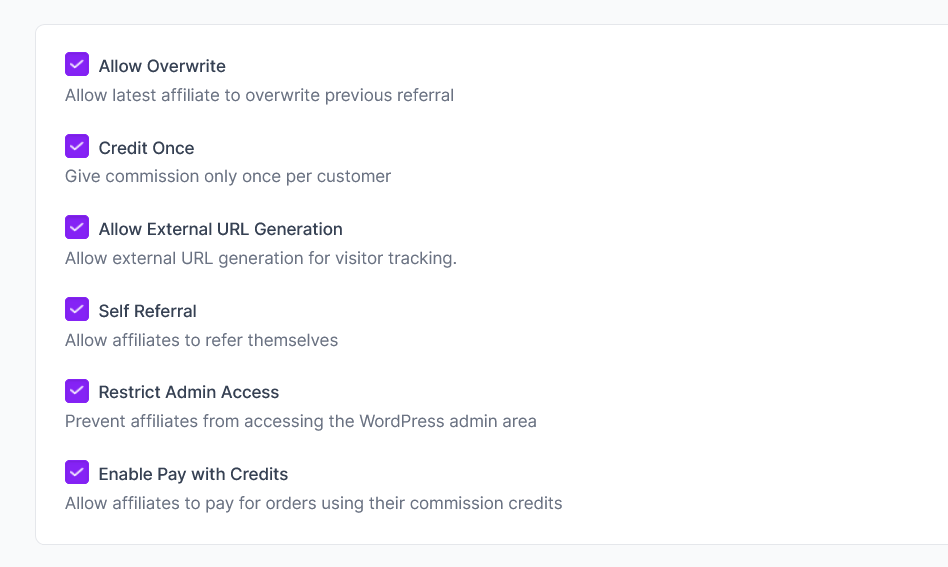Turn off the Restrict Admin Access checkbox

(x=77, y=391)
